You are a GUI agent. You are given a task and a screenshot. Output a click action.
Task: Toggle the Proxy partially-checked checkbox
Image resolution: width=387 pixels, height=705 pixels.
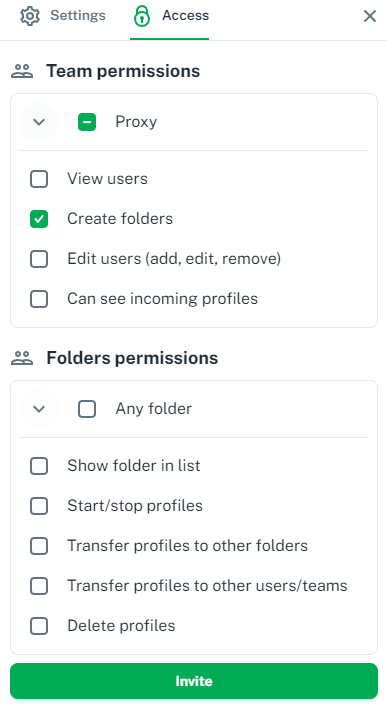[87, 122]
